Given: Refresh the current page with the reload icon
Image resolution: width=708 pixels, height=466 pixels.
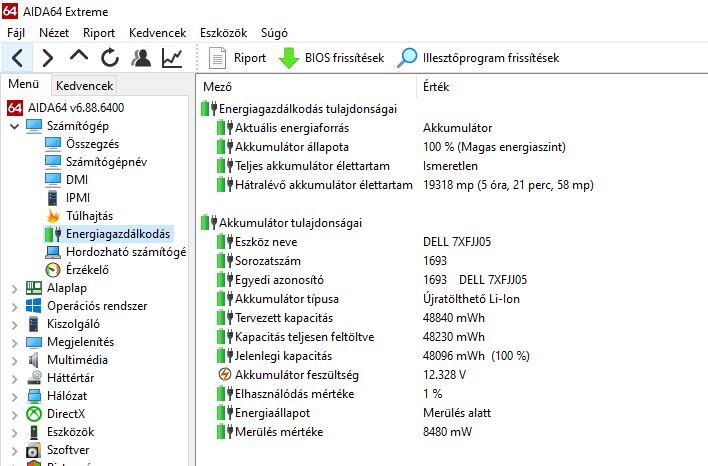Looking at the screenshot, I should coord(110,58).
